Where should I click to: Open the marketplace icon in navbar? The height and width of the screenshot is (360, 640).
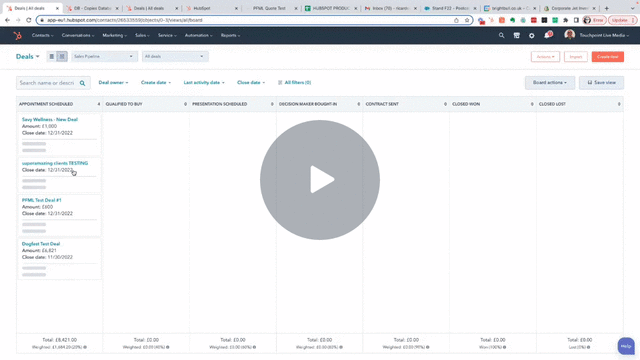pyautogui.click(x=516, y=36)
